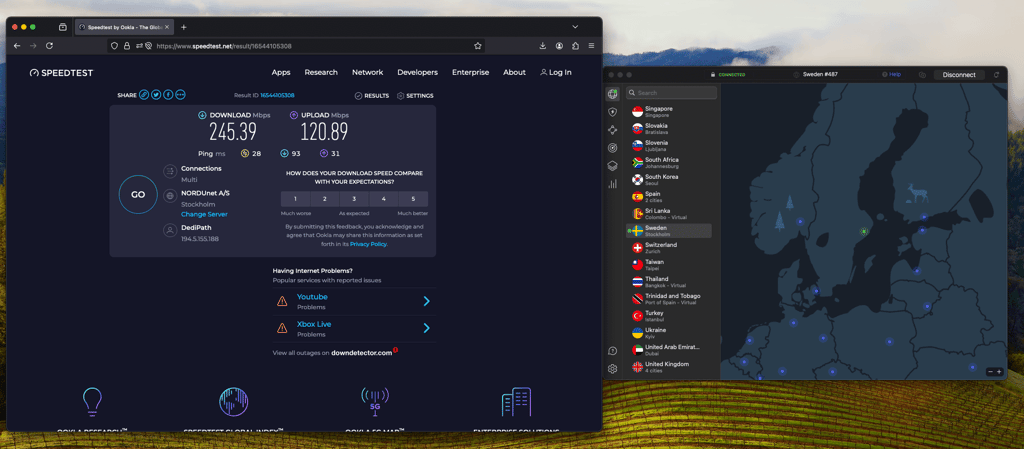Viewport: 1024px width, 449px height.
Task: Bookmark this page with star icon
Action: point(478,46)
